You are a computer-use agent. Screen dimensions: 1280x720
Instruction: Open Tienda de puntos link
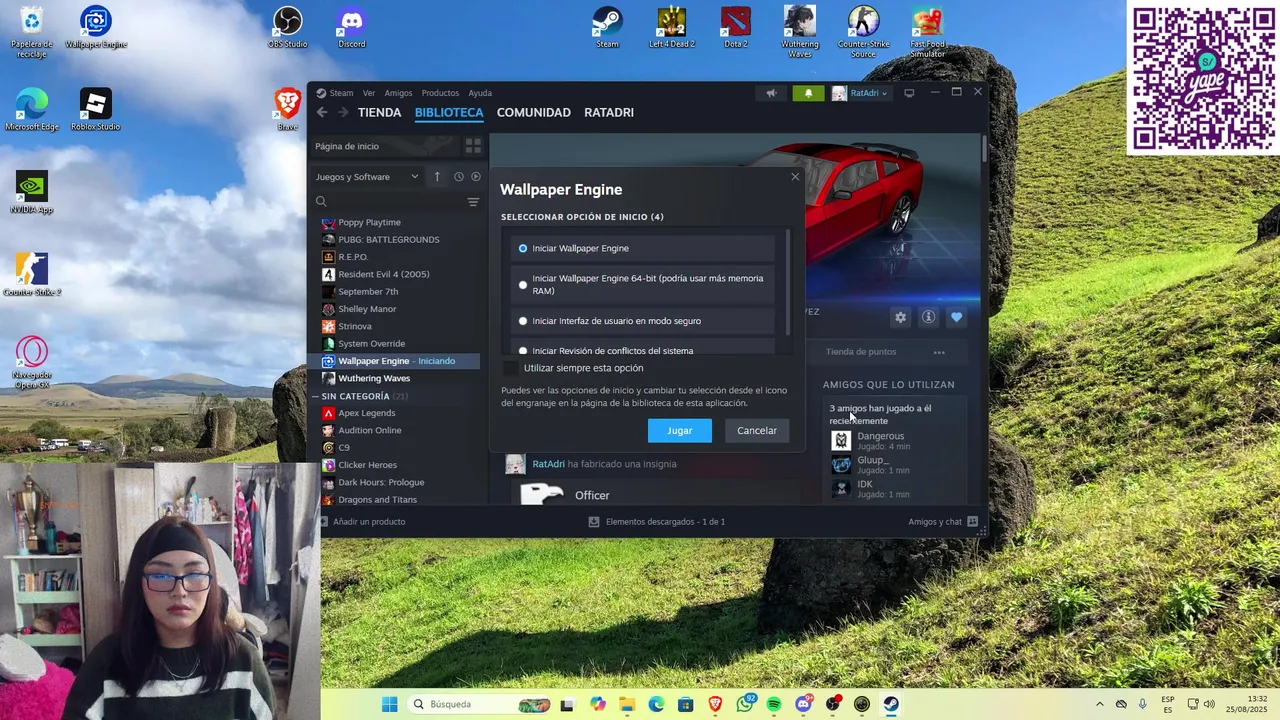[860, 352]
